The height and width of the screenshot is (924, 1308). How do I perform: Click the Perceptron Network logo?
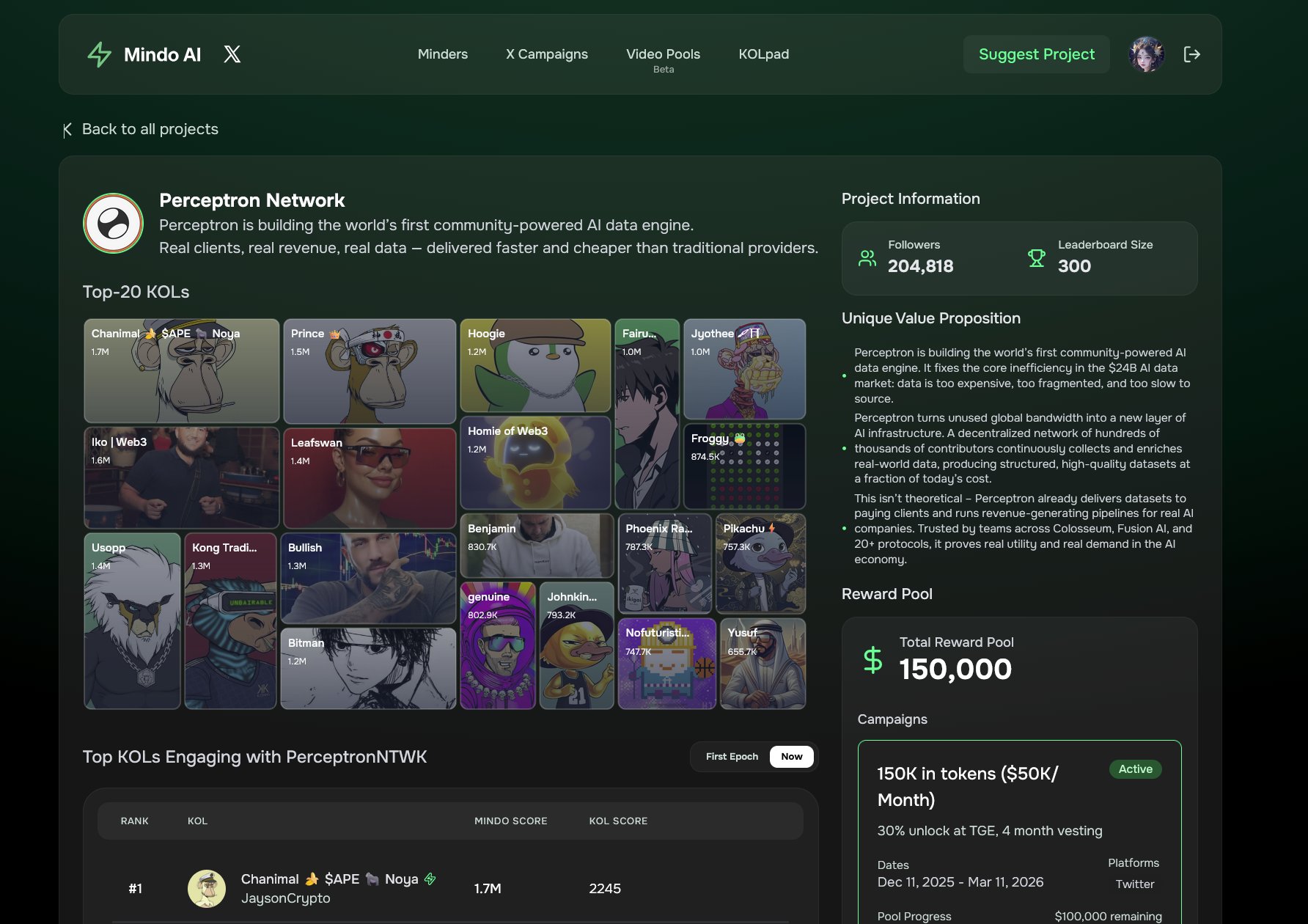click(x=113, y=223)
